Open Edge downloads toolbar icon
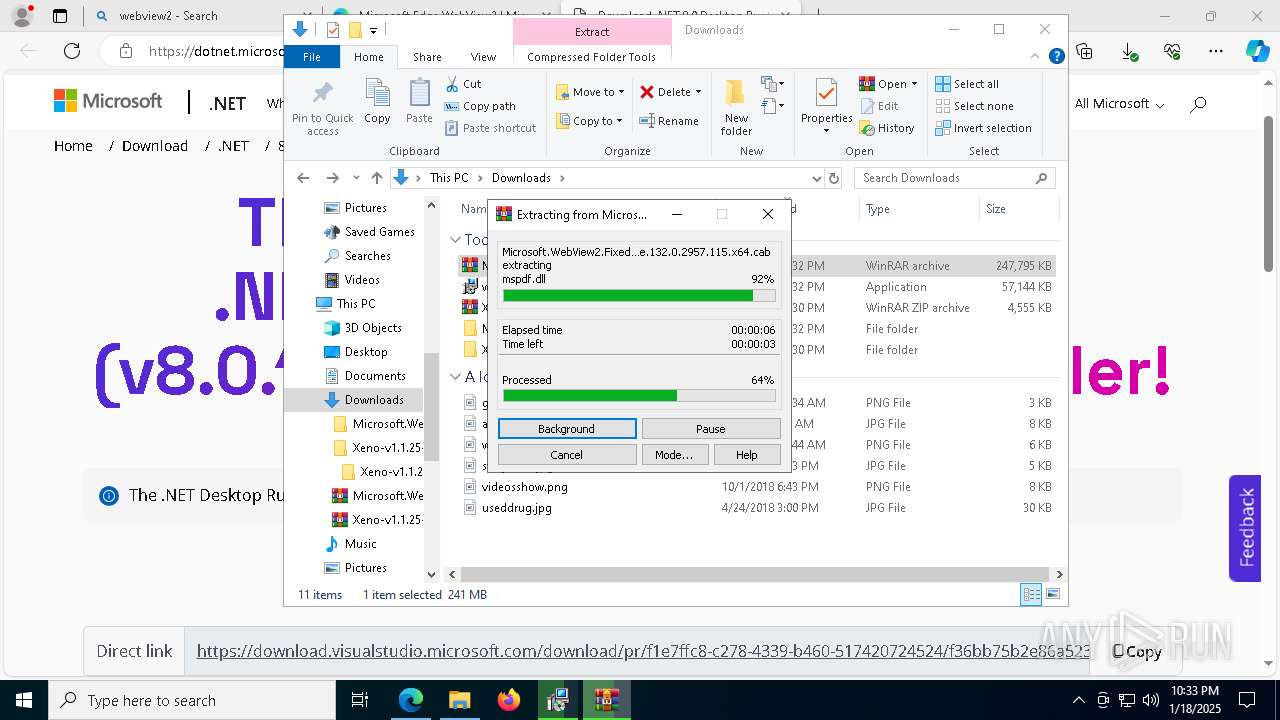The image size is (1280, 720). pyautogui.click(x=1129, y=51)
